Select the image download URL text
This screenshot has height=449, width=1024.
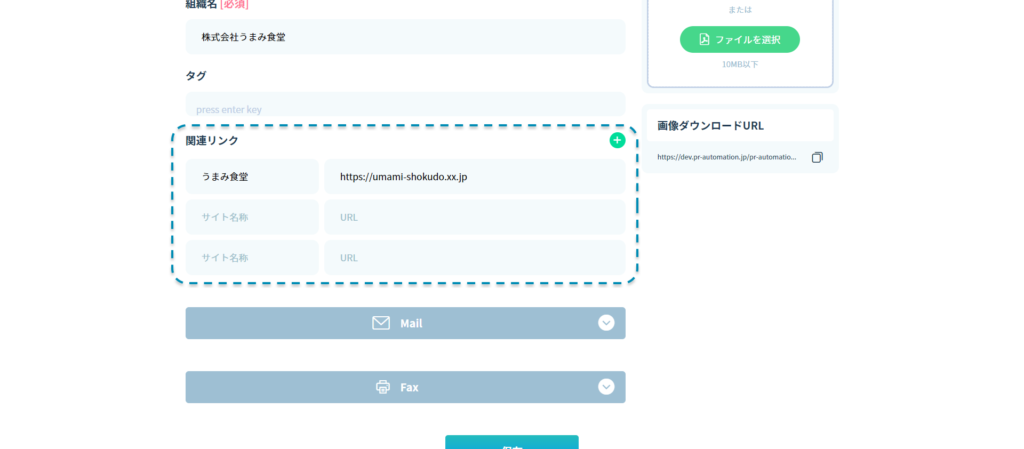tap(727, 157)
